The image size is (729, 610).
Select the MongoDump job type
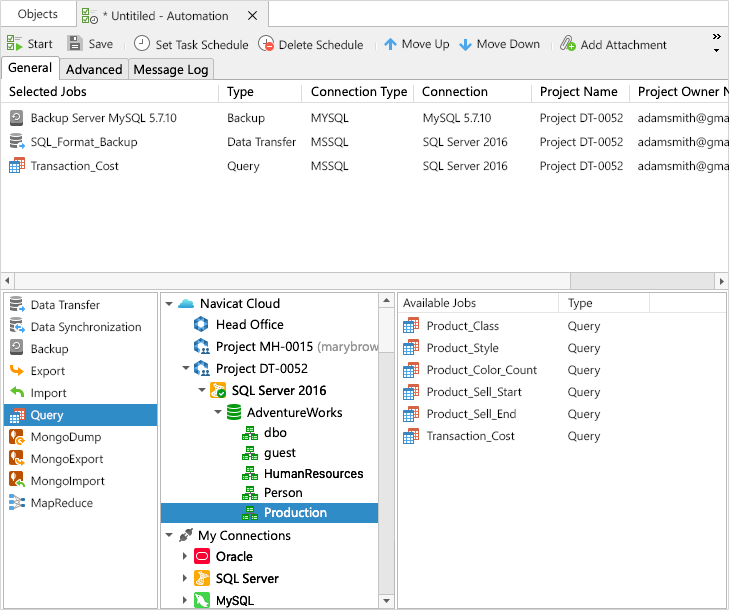80,437
